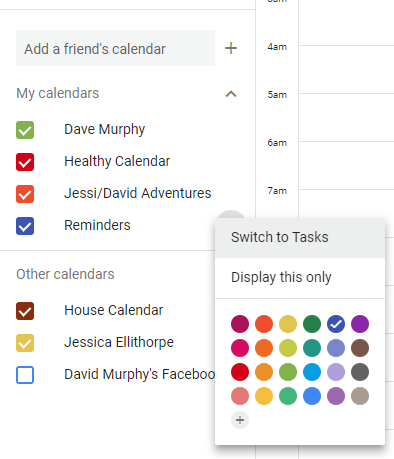Select Display this only

[300, 277]
